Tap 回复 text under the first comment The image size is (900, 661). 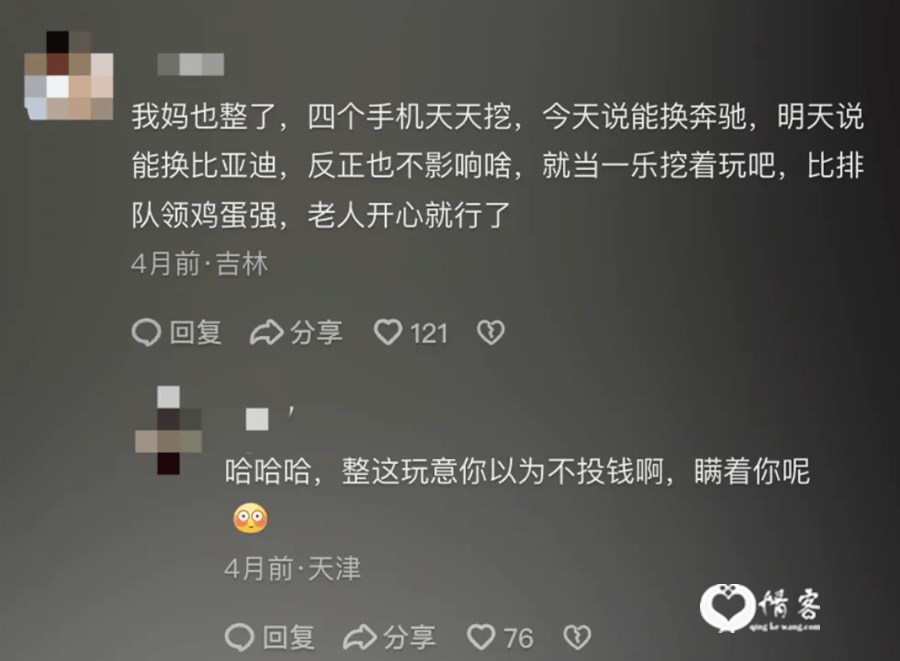pyautogui.click(x=196, y=333)
